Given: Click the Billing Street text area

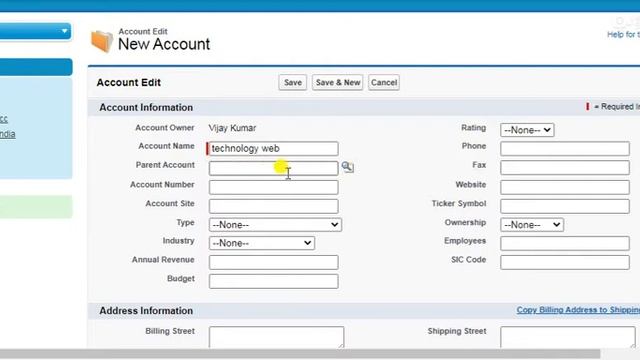Looking at the screenshot, I should (276, 337).
